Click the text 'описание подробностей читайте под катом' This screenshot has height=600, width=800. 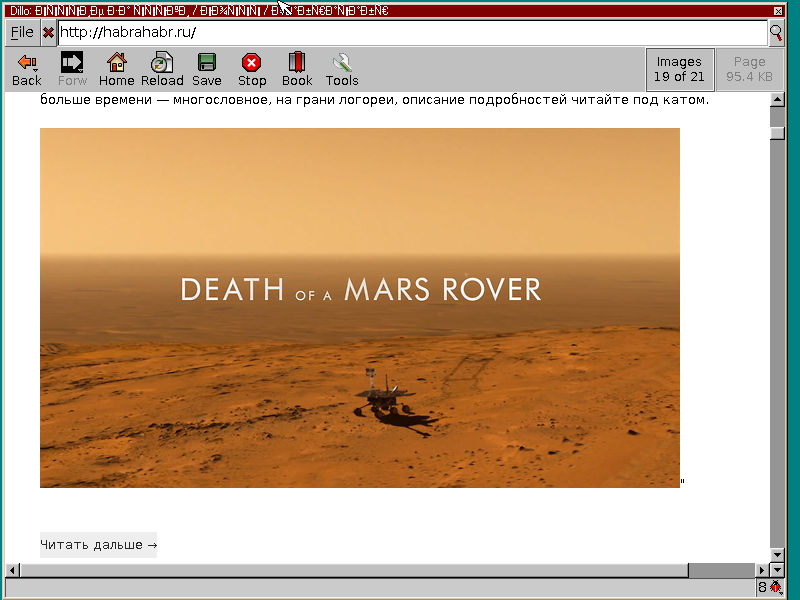[554, 99]
